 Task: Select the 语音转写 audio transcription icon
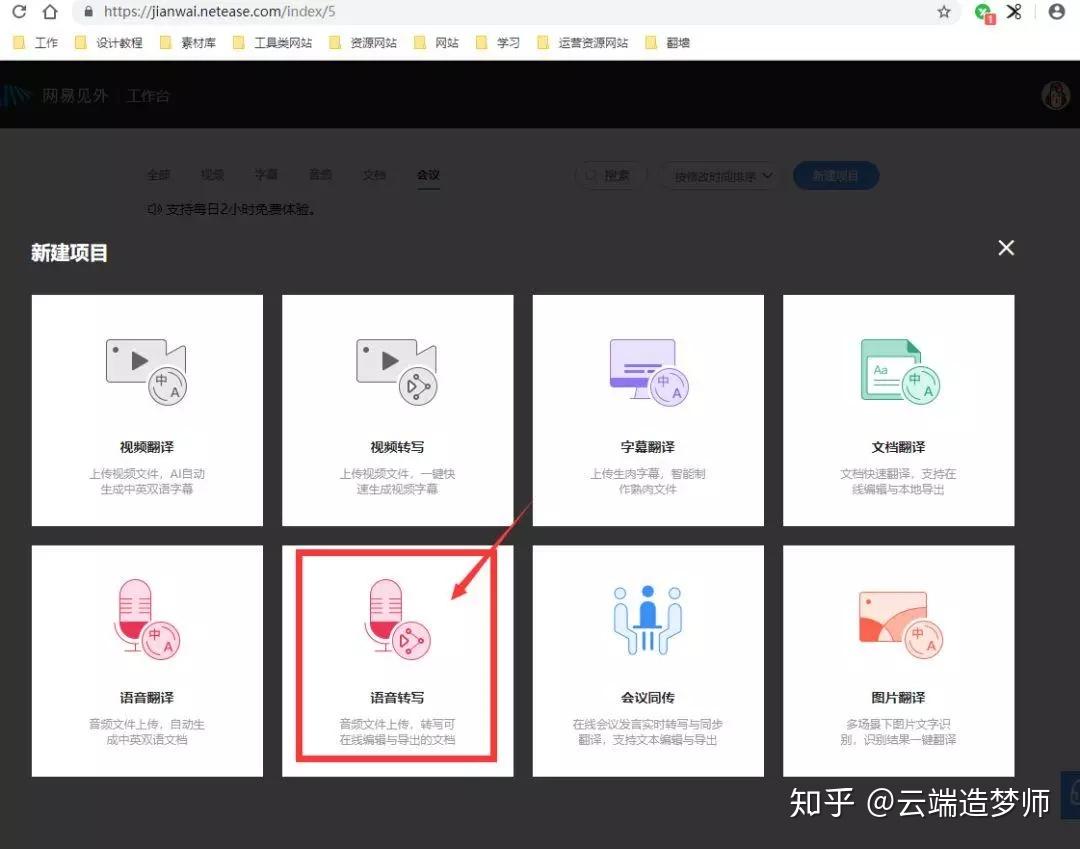coord(397,621)
